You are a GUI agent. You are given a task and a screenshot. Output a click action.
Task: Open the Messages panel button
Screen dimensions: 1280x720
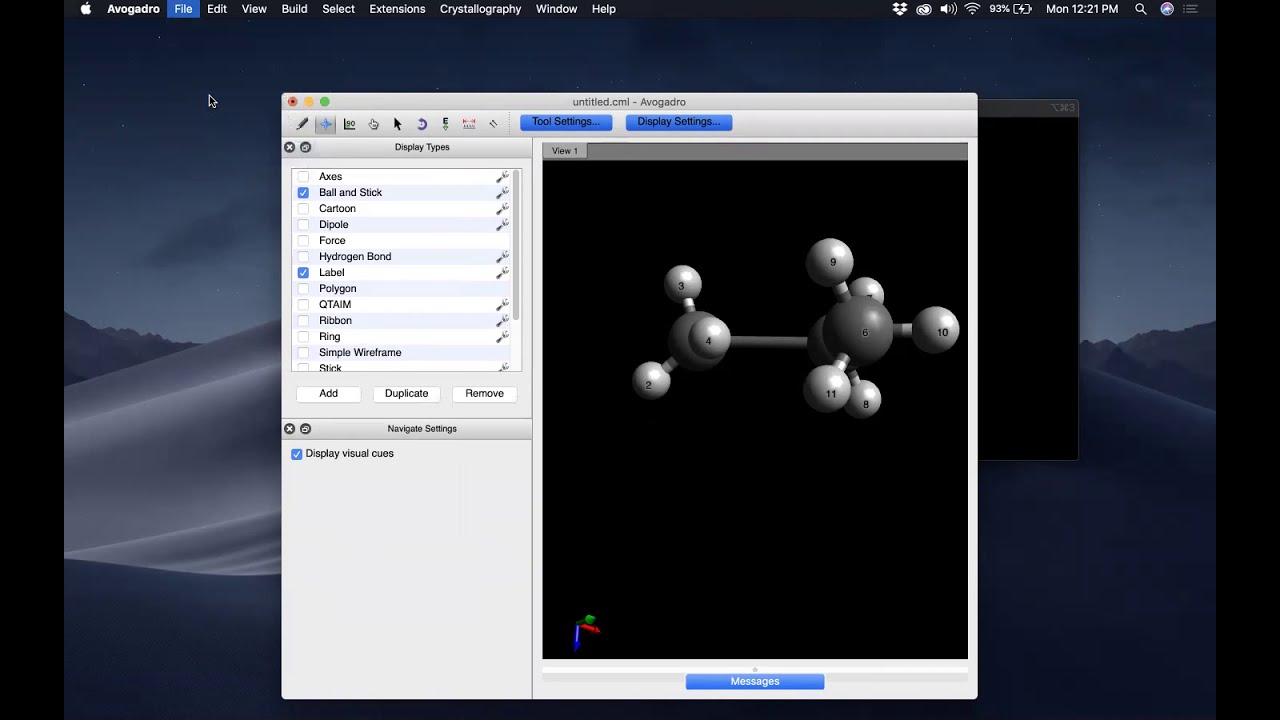pyautogui.click(x=755, y=681)
